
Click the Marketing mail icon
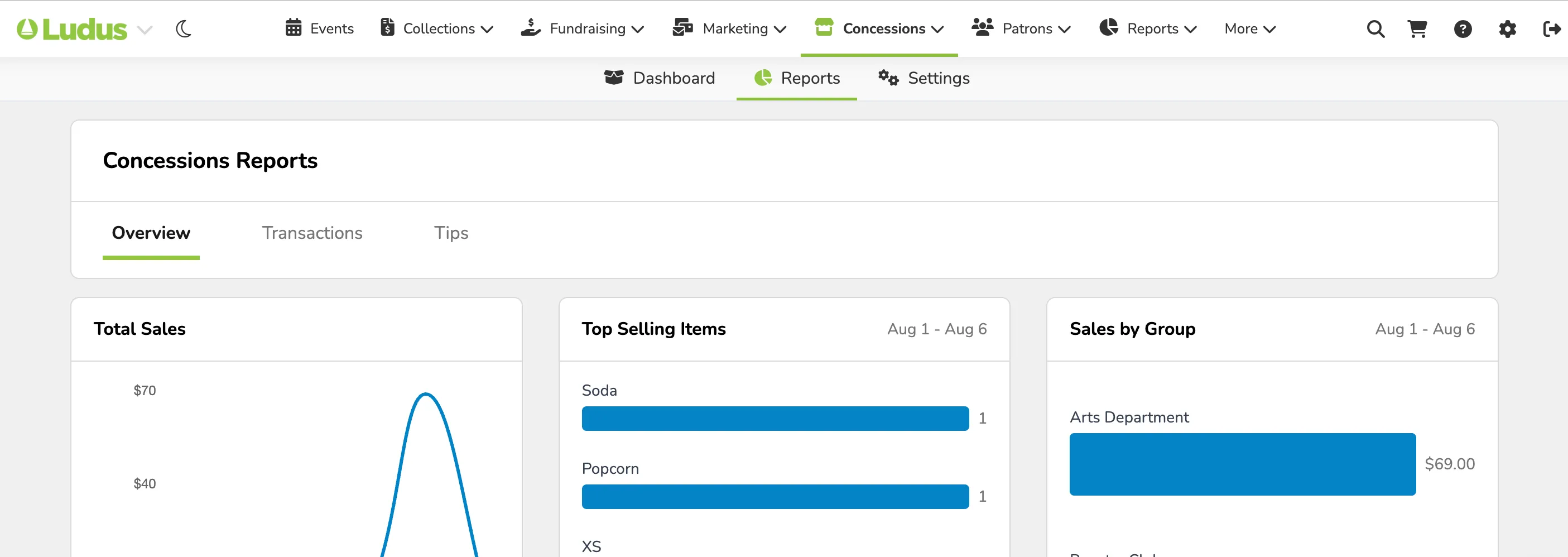tap(683, 27)
